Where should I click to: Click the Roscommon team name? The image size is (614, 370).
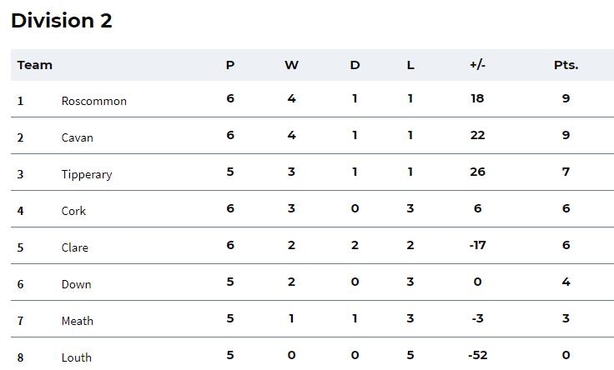point(94,101)
